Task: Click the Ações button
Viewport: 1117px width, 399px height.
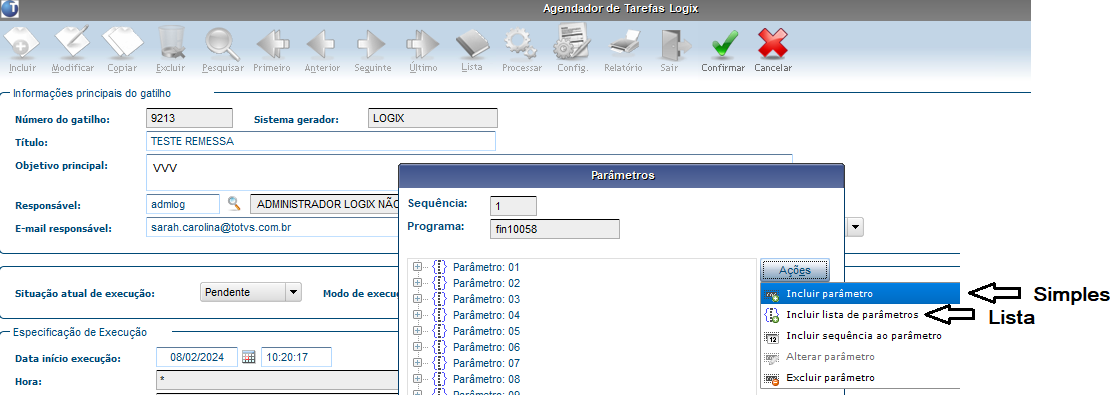Action: (x=794, y=270)
